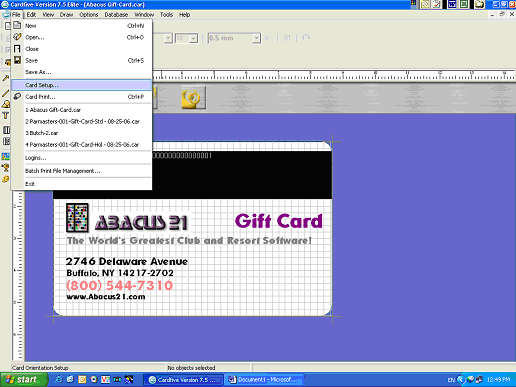Screen dimensions: 516x387
Task: Click the landscape image tool icon
Action: click(x=6, y=156)
